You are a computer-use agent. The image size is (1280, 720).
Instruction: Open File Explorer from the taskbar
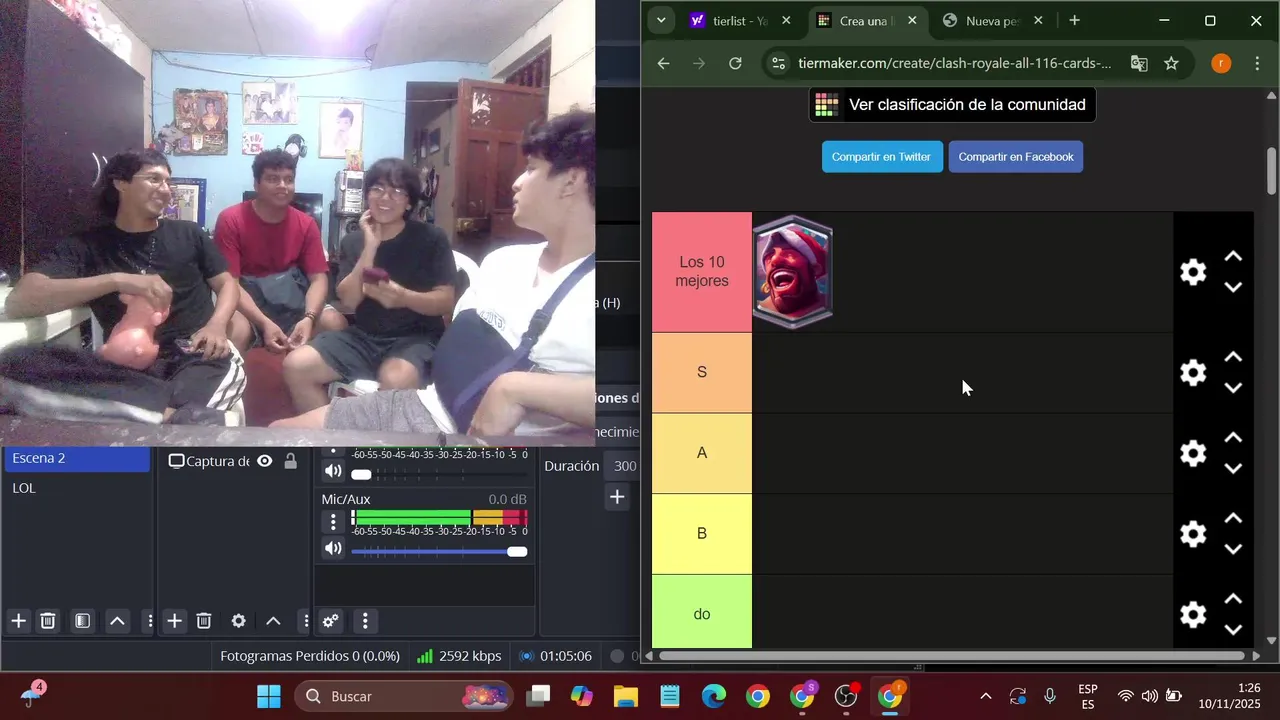(625, 696)
